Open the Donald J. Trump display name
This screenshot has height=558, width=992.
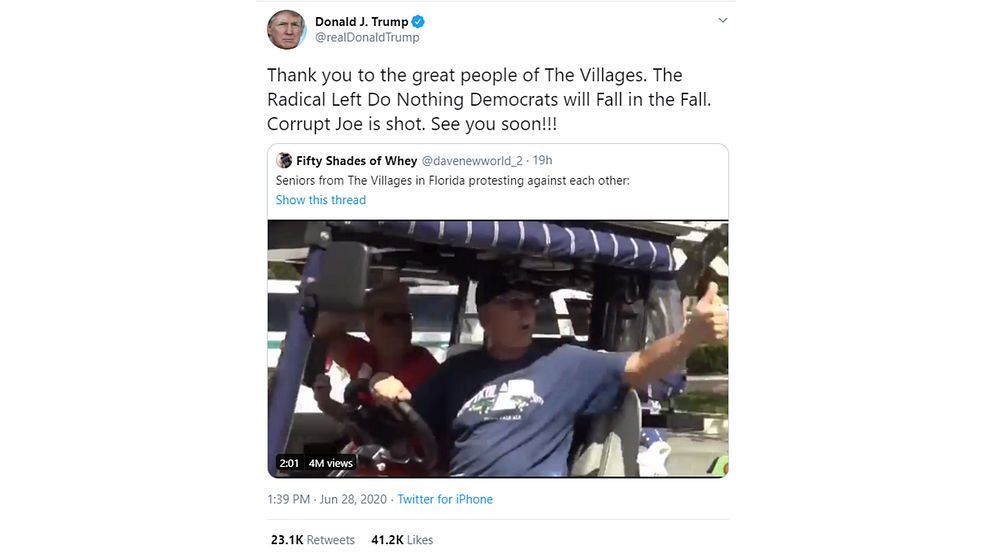(362, 22)
